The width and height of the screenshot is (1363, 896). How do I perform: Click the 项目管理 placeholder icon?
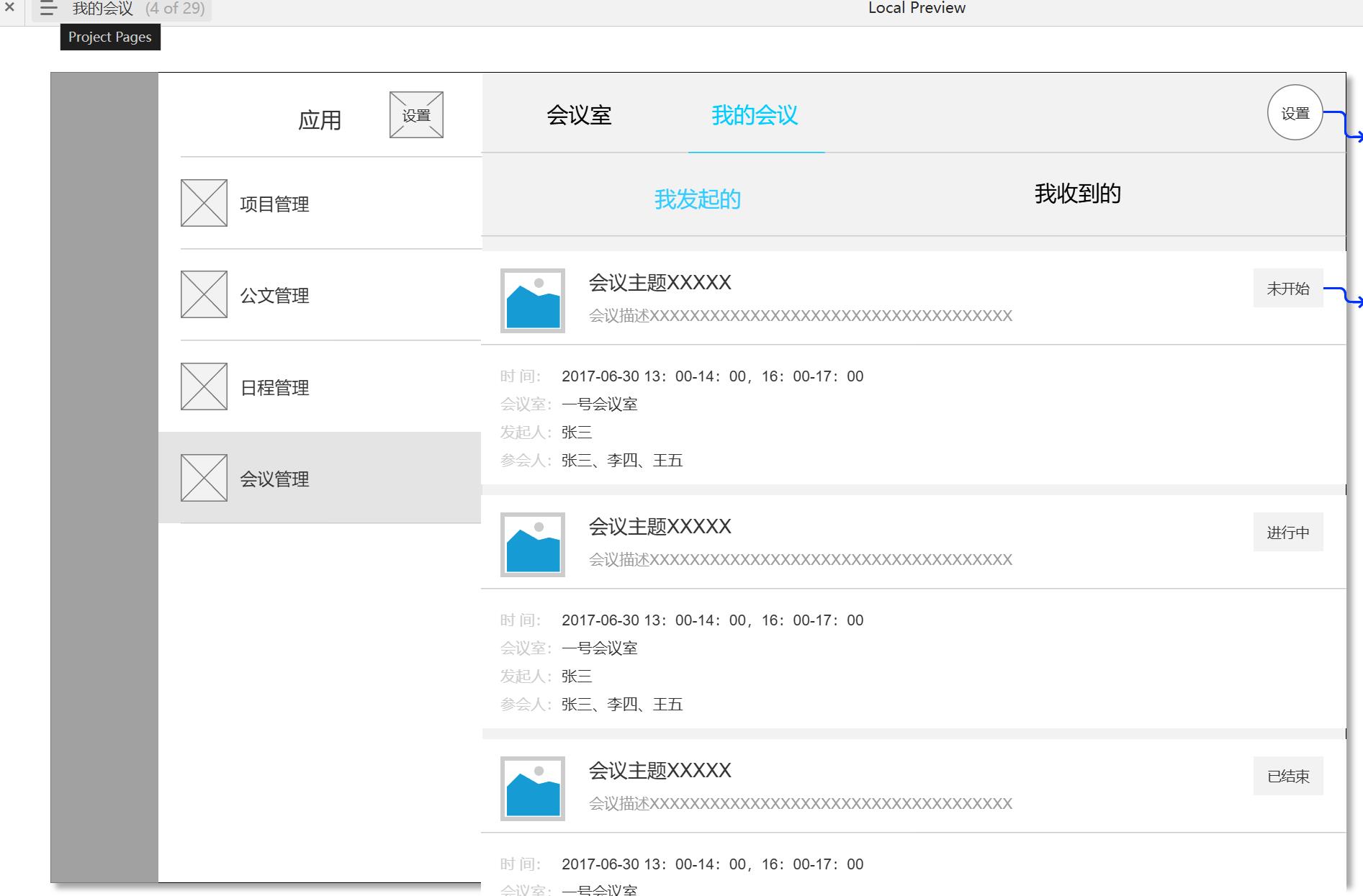[x=204, y=203]
